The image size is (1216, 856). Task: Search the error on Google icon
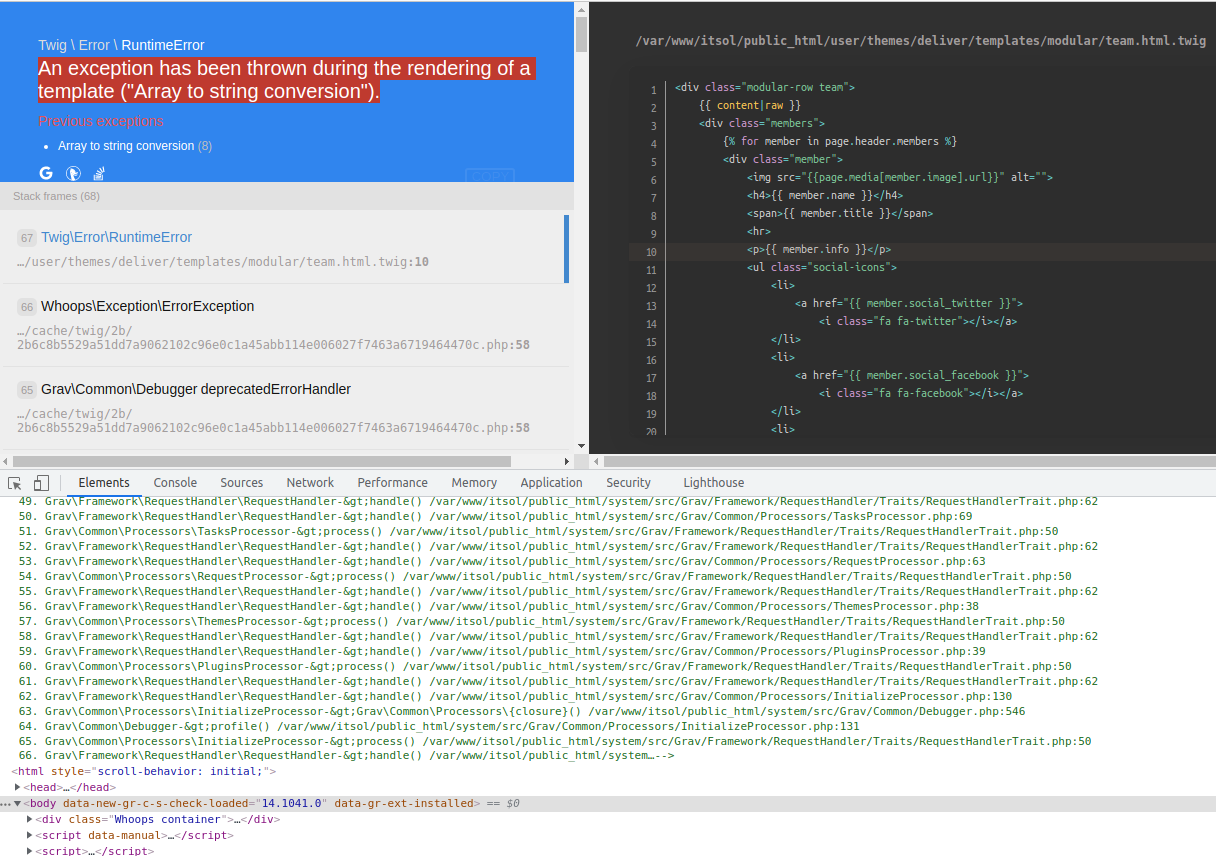(46, 173)
